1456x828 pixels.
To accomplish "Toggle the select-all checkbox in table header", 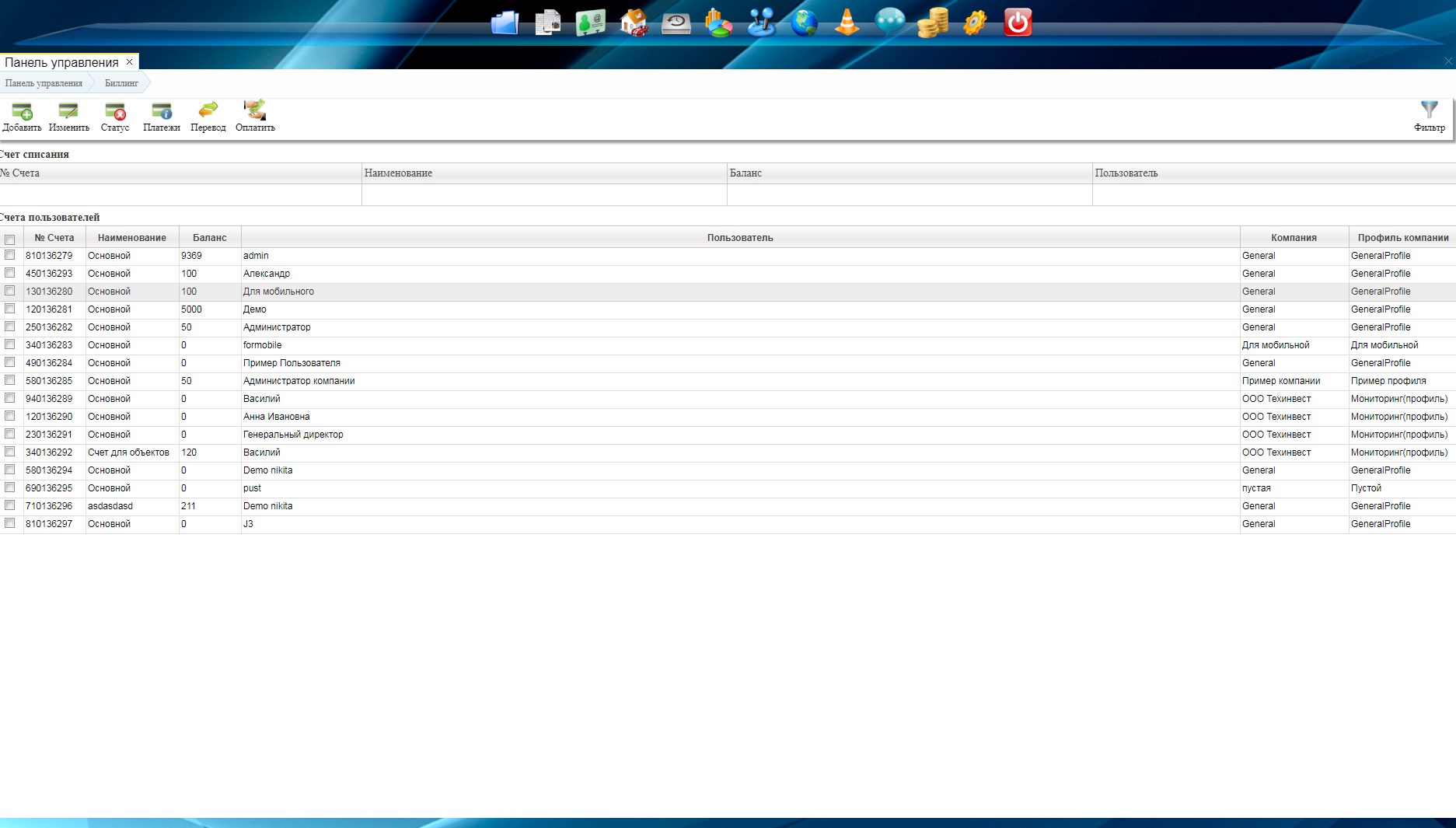I will click(10, 239).
